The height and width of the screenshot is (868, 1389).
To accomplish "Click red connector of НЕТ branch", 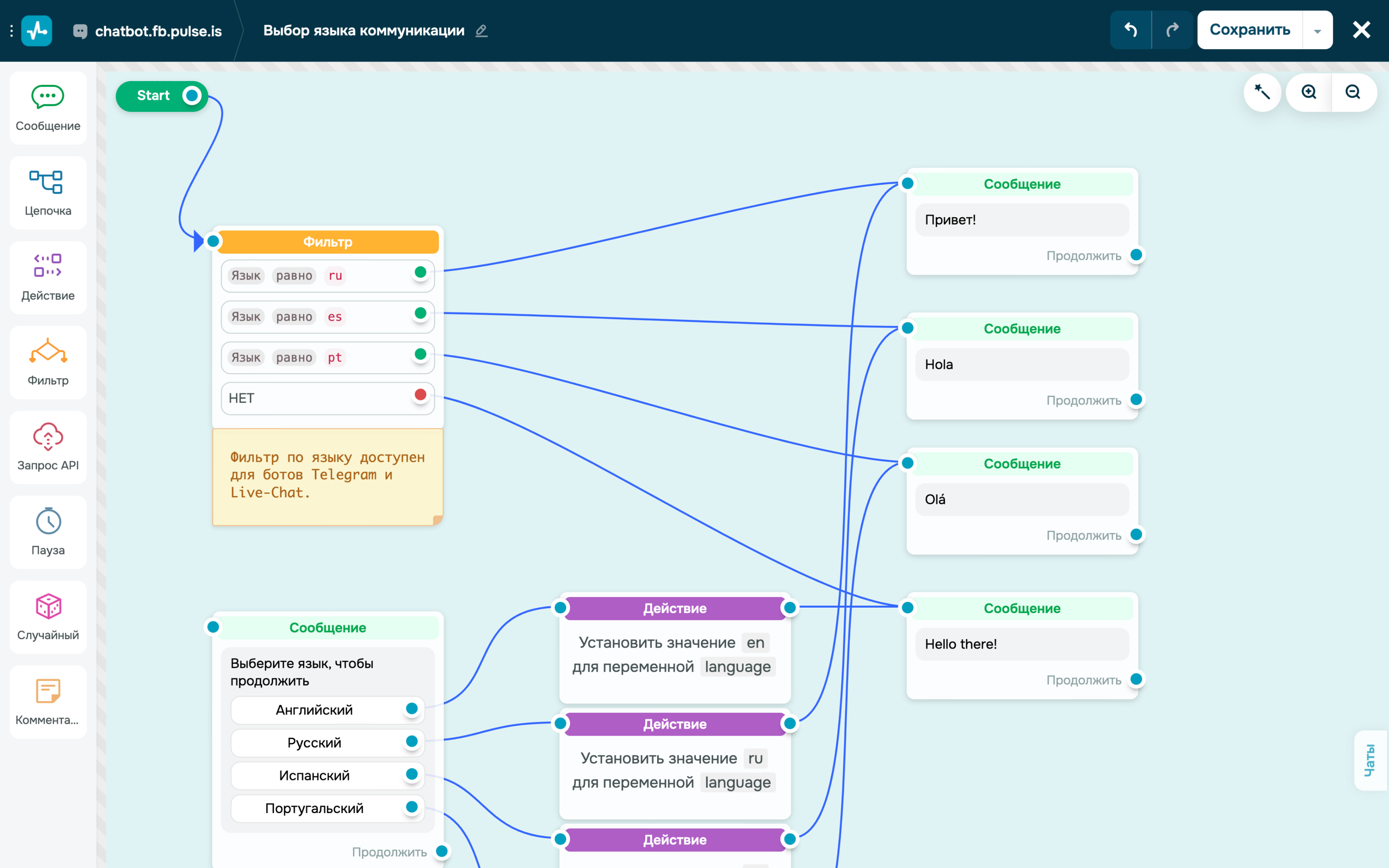I will point(421,394).
